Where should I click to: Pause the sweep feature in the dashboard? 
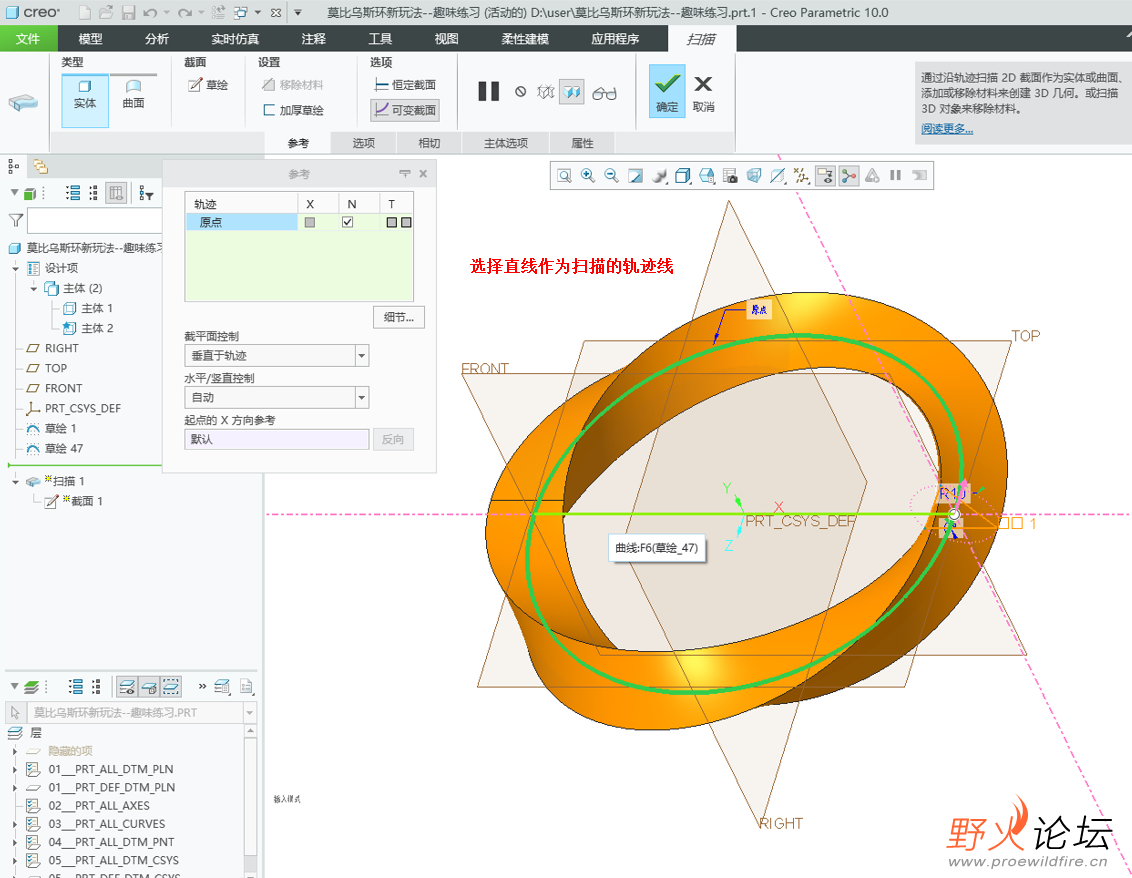[488, 92]
